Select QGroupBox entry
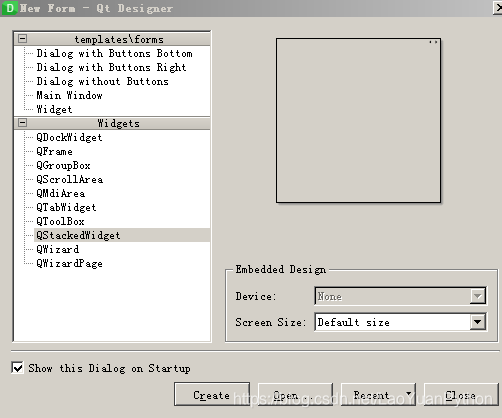This screenshot has height=418, width=502. point(63,165)
